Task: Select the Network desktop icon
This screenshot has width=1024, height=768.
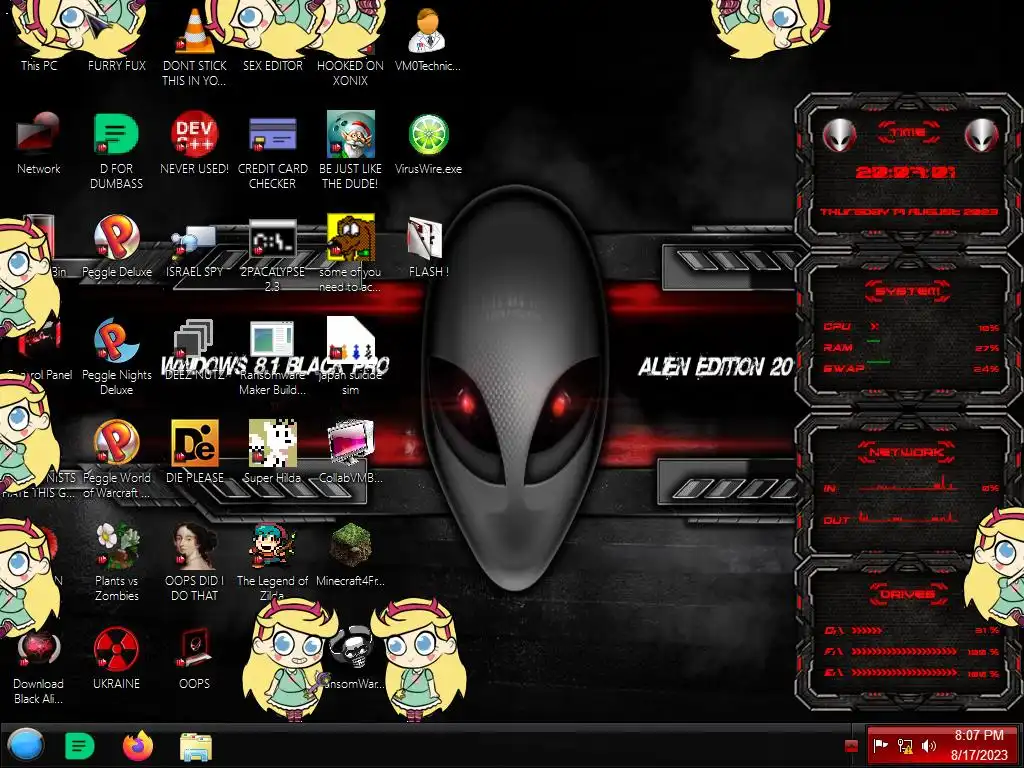Action: coord(39,135)
